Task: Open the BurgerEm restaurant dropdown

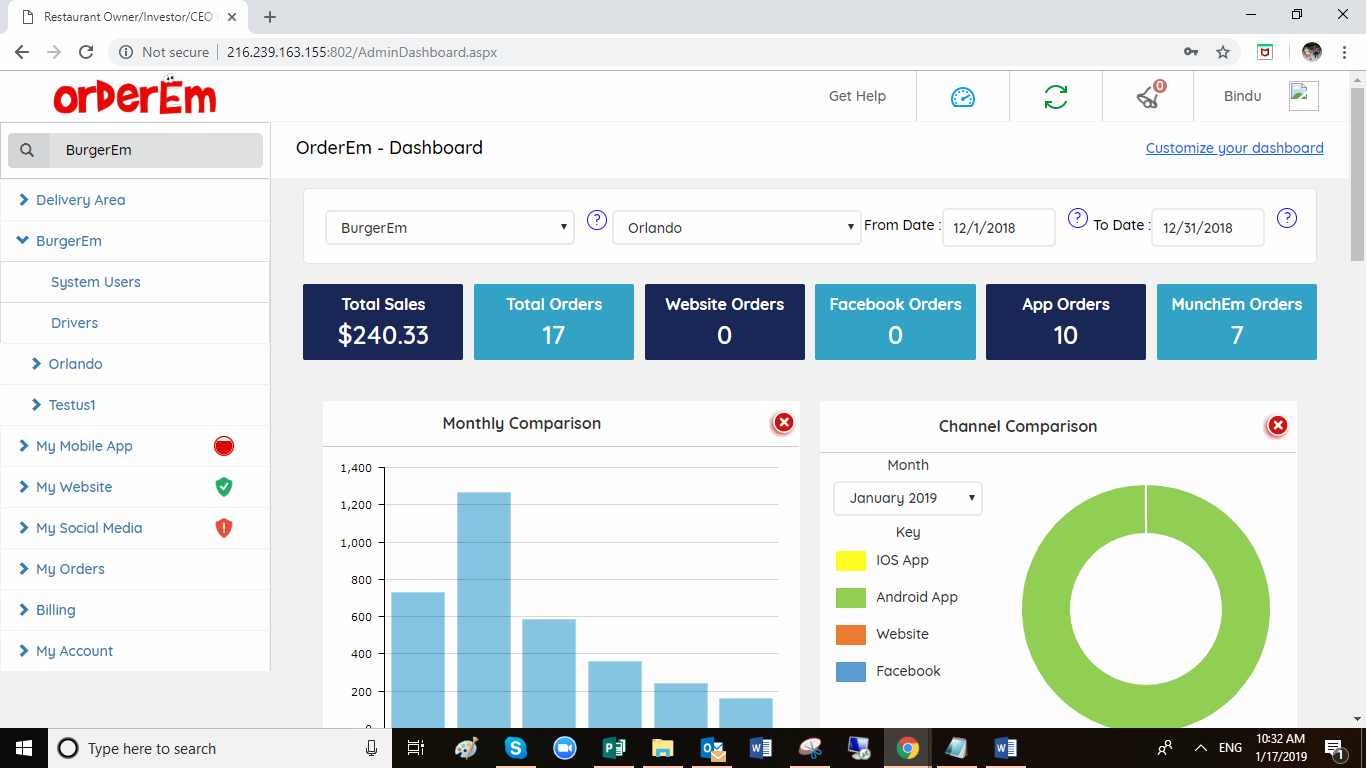Action: [450, 228]
